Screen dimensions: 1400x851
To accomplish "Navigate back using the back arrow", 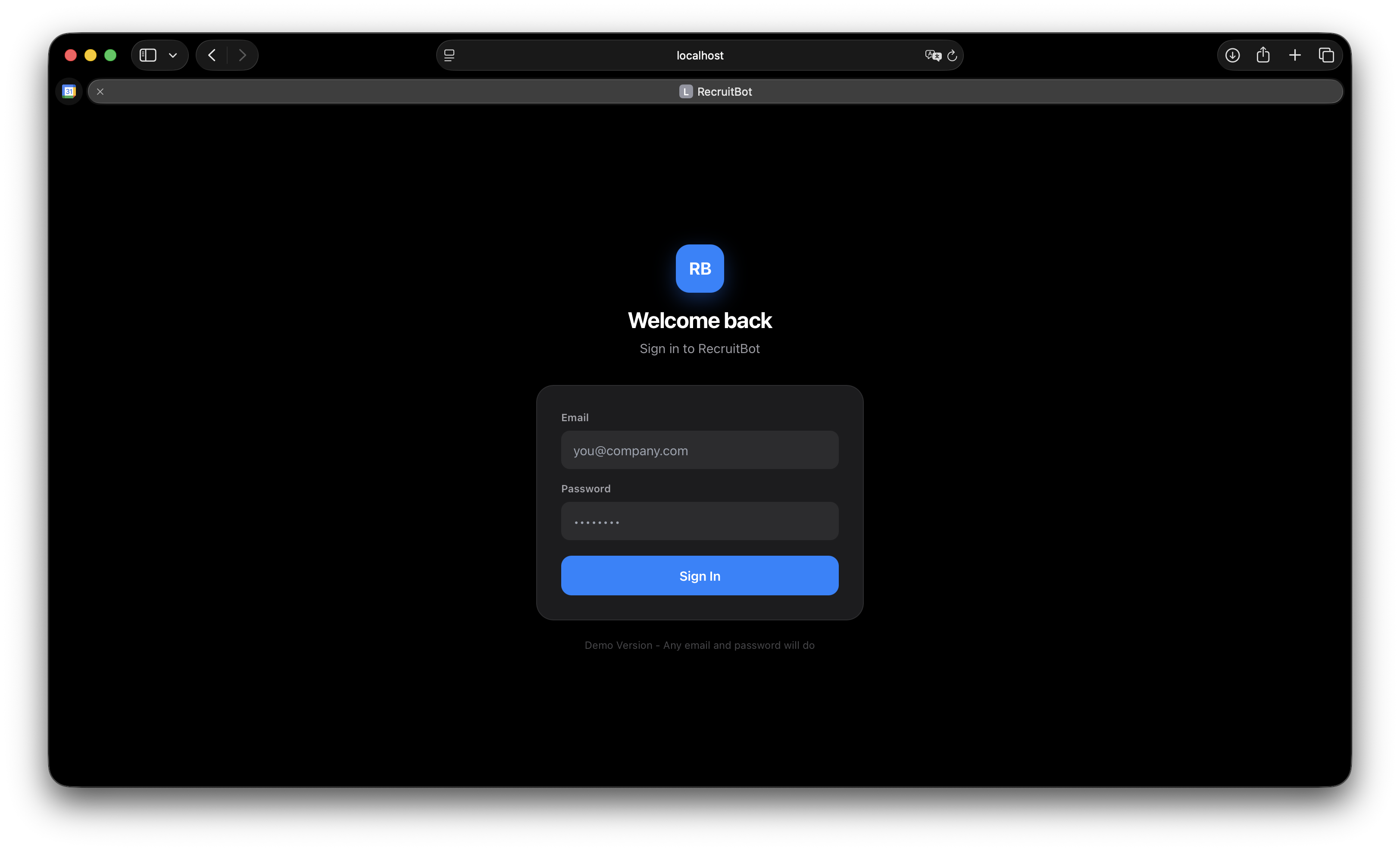I will pyautogui.click(x=211, y=55).
